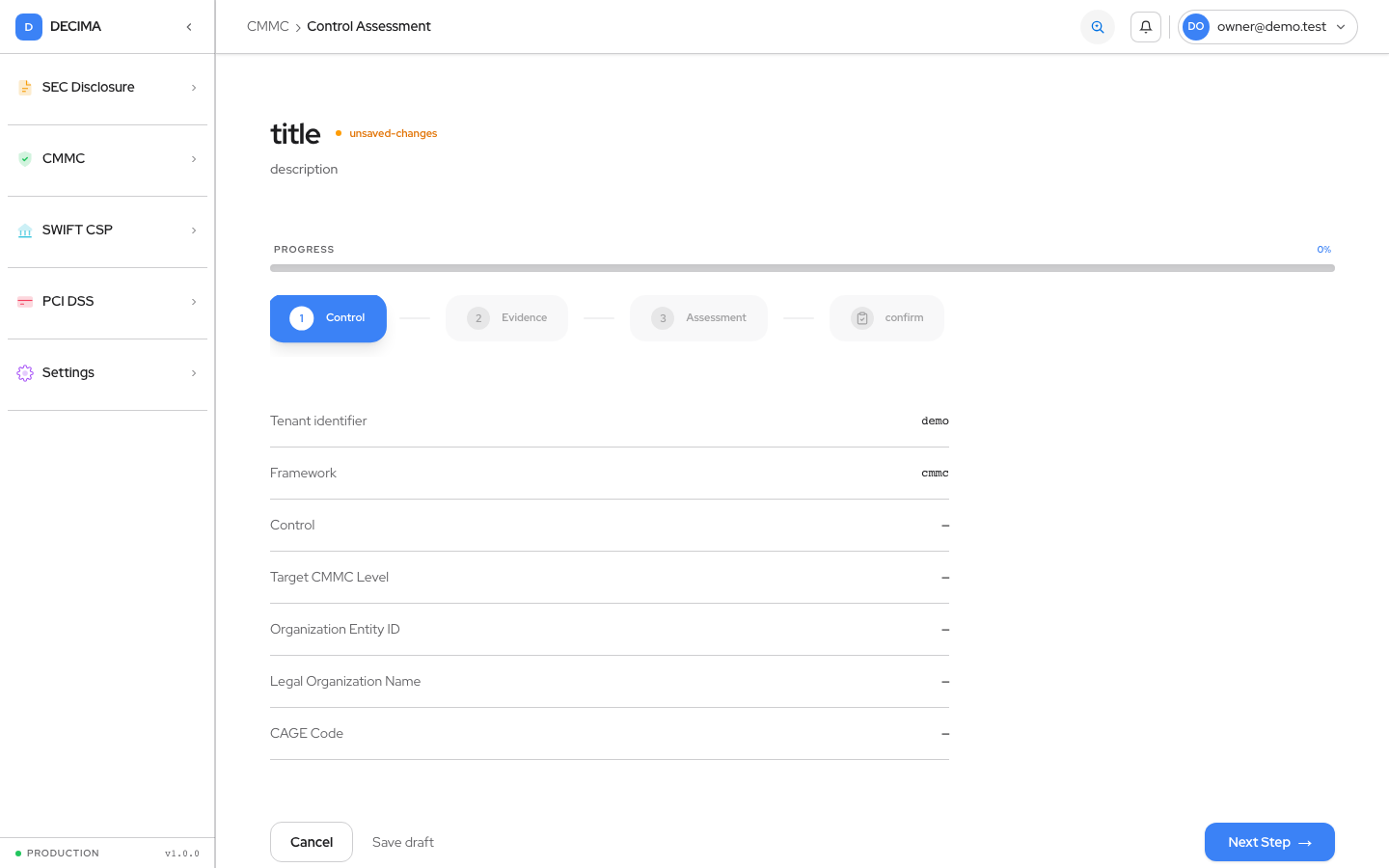Click the PRODUCTION environment indicator
This screenshot has height=868, width=1389.
coord(58,854)
